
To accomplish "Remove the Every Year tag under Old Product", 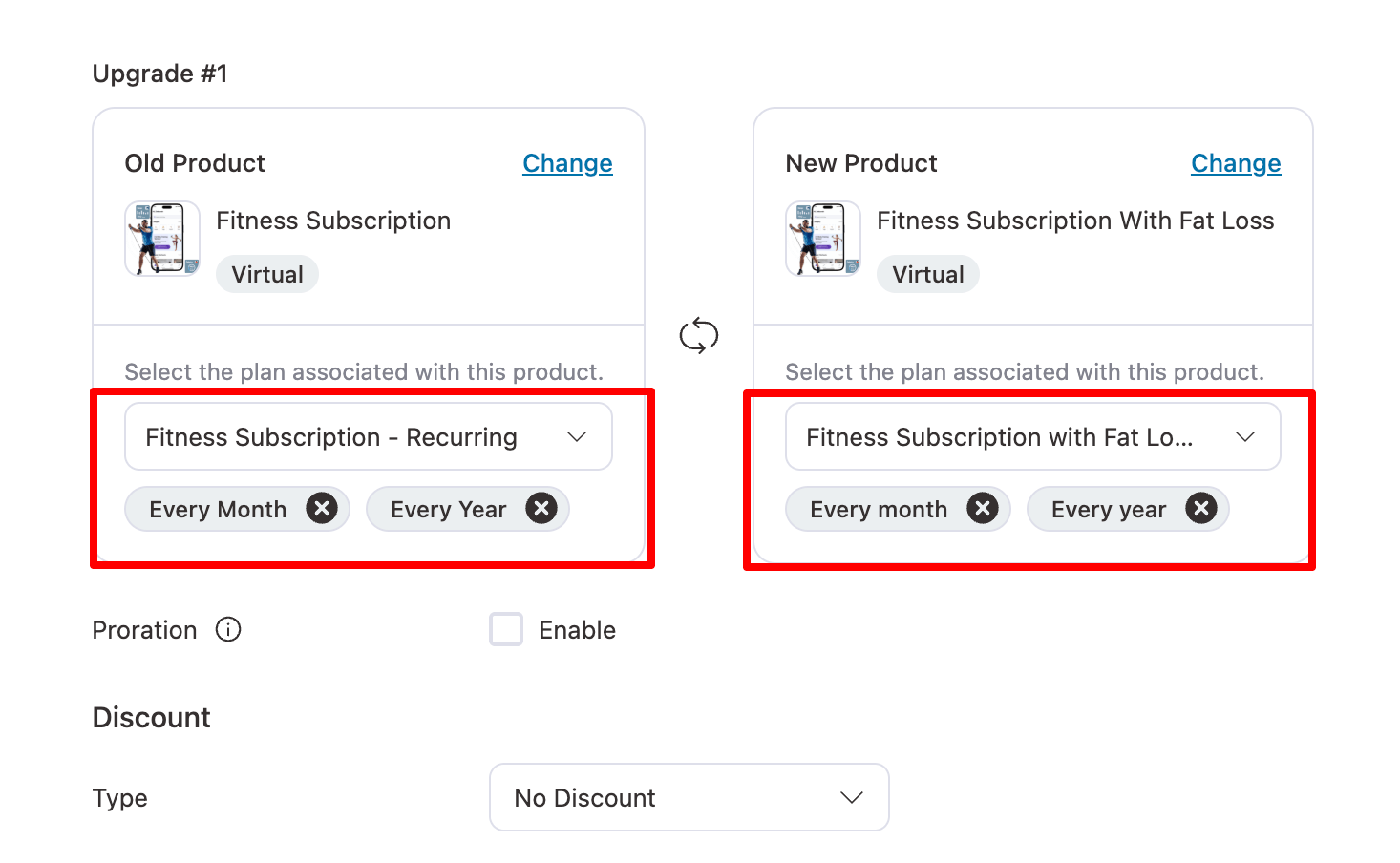I will click(x=541, y=509).
